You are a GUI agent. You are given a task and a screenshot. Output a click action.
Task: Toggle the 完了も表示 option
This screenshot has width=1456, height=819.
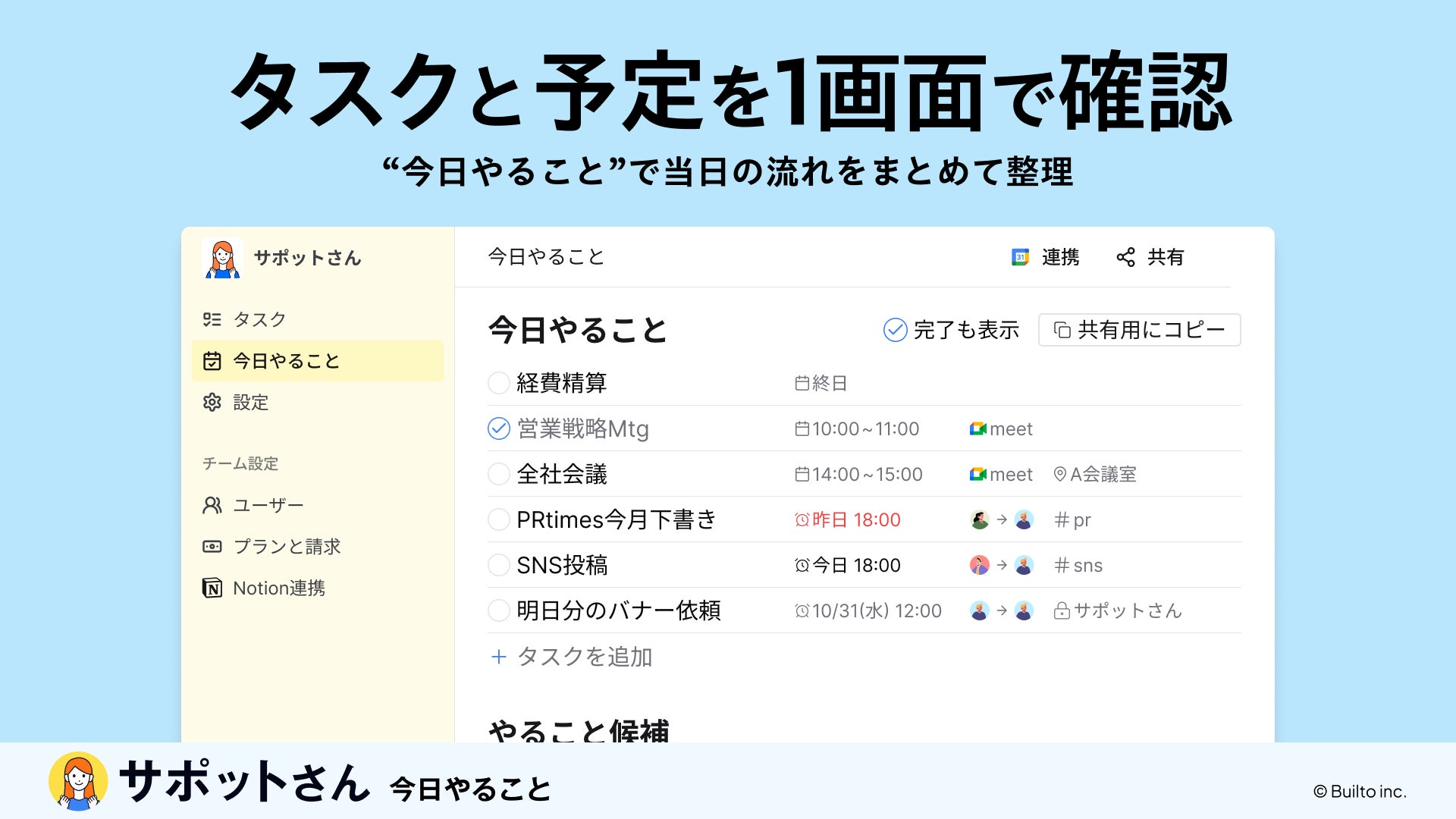(x=895, y=330)
